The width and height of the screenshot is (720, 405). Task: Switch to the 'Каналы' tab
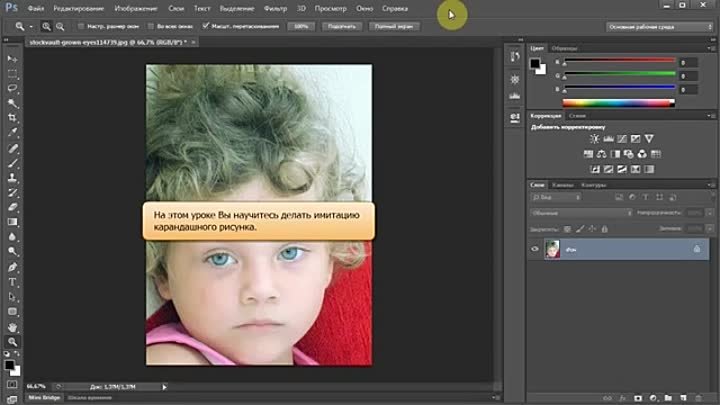[563, 185]
